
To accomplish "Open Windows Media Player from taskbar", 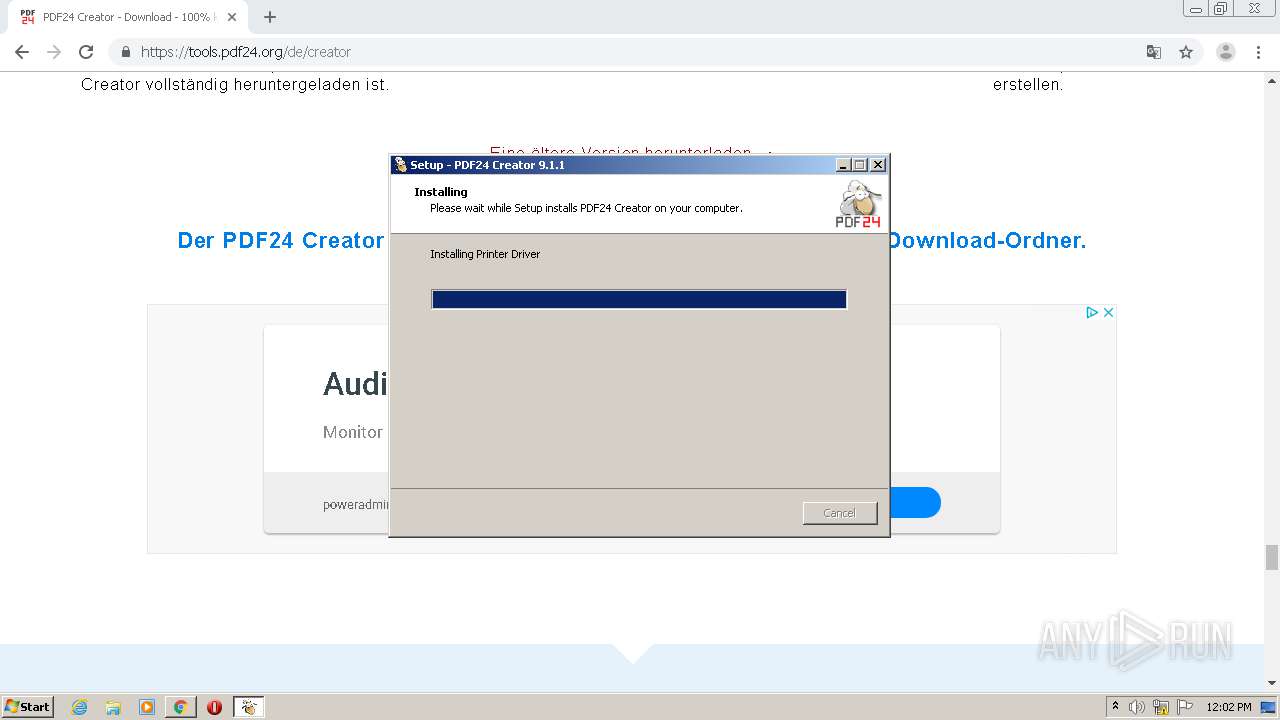I will tap(147, 707).
